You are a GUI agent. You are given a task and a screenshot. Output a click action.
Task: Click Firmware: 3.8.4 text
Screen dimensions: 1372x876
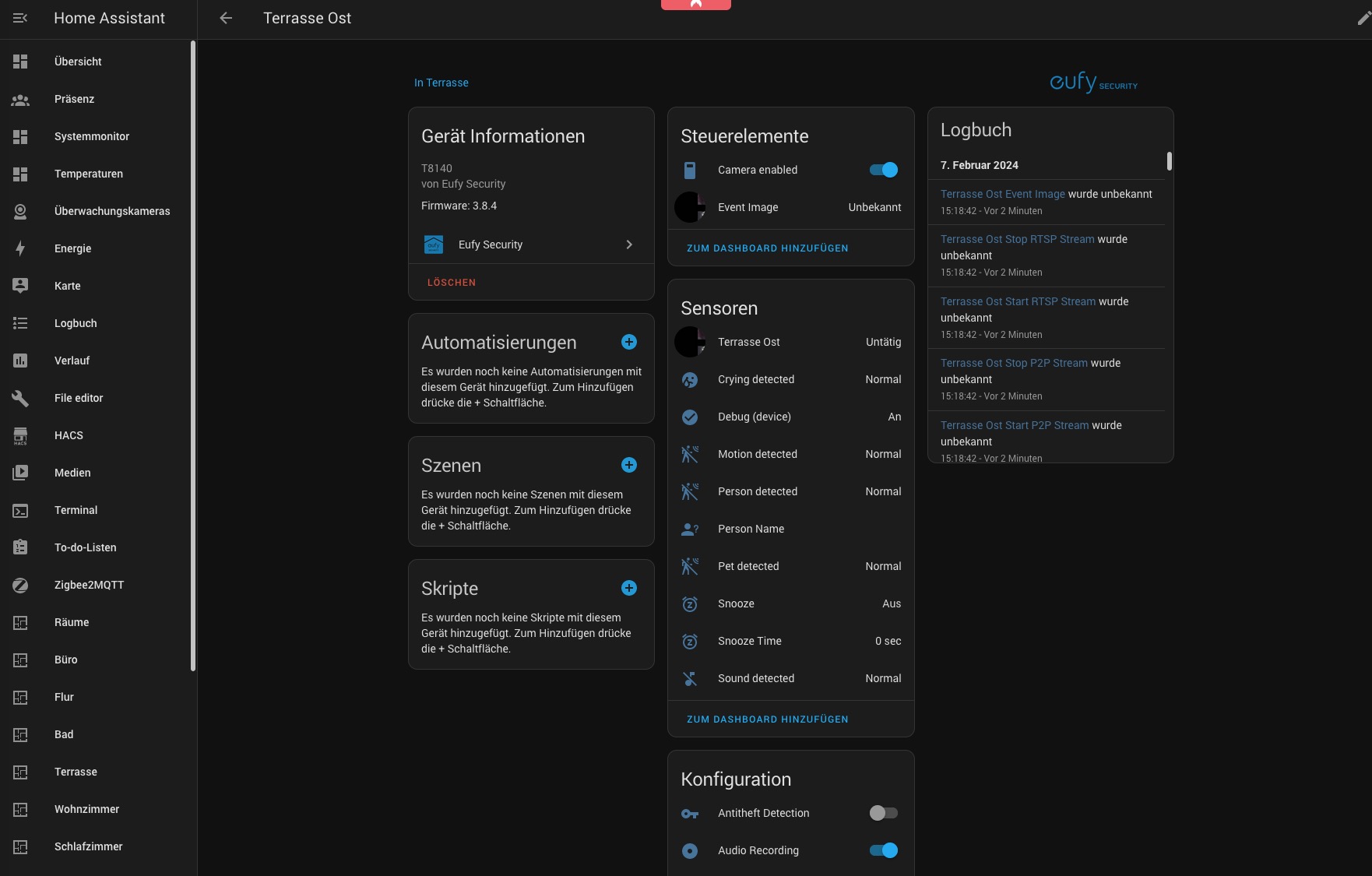point(459,206)
